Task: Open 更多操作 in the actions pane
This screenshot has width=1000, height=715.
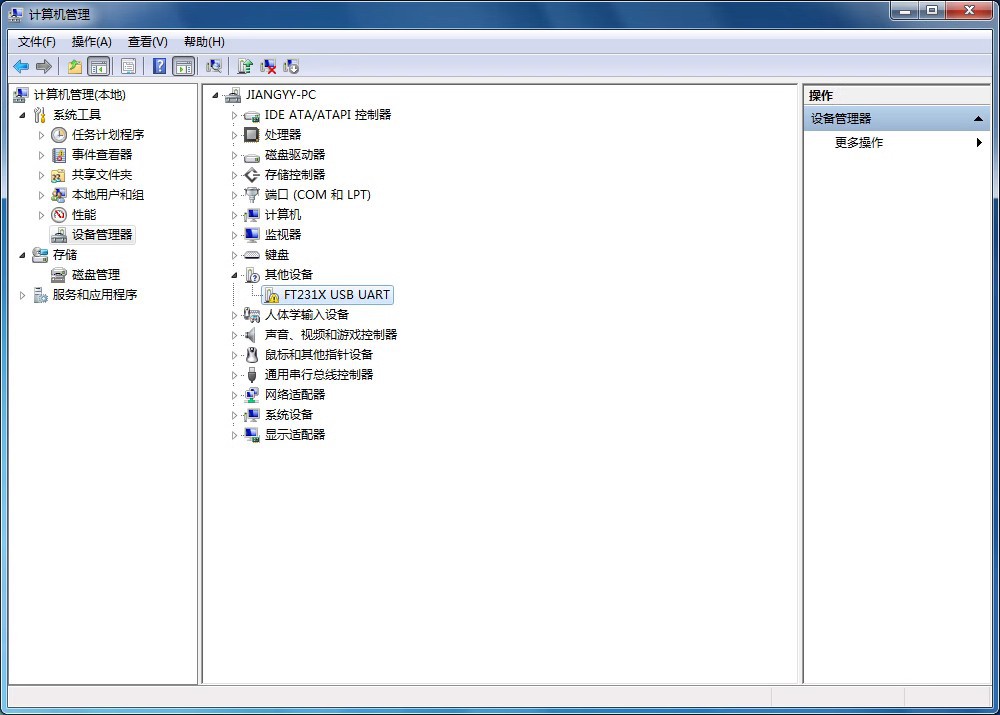Action: 859,143
